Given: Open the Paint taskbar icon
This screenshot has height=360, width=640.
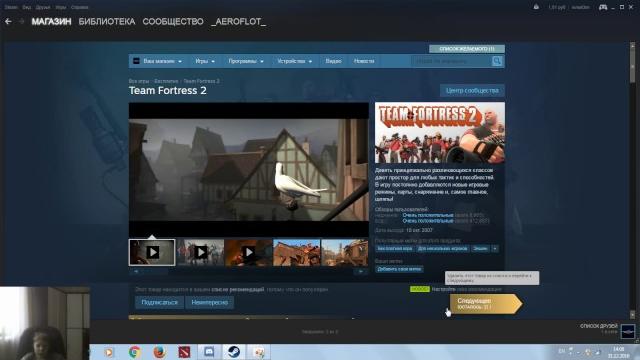Looking at the screenshot, I should click(x=258, y=352).
